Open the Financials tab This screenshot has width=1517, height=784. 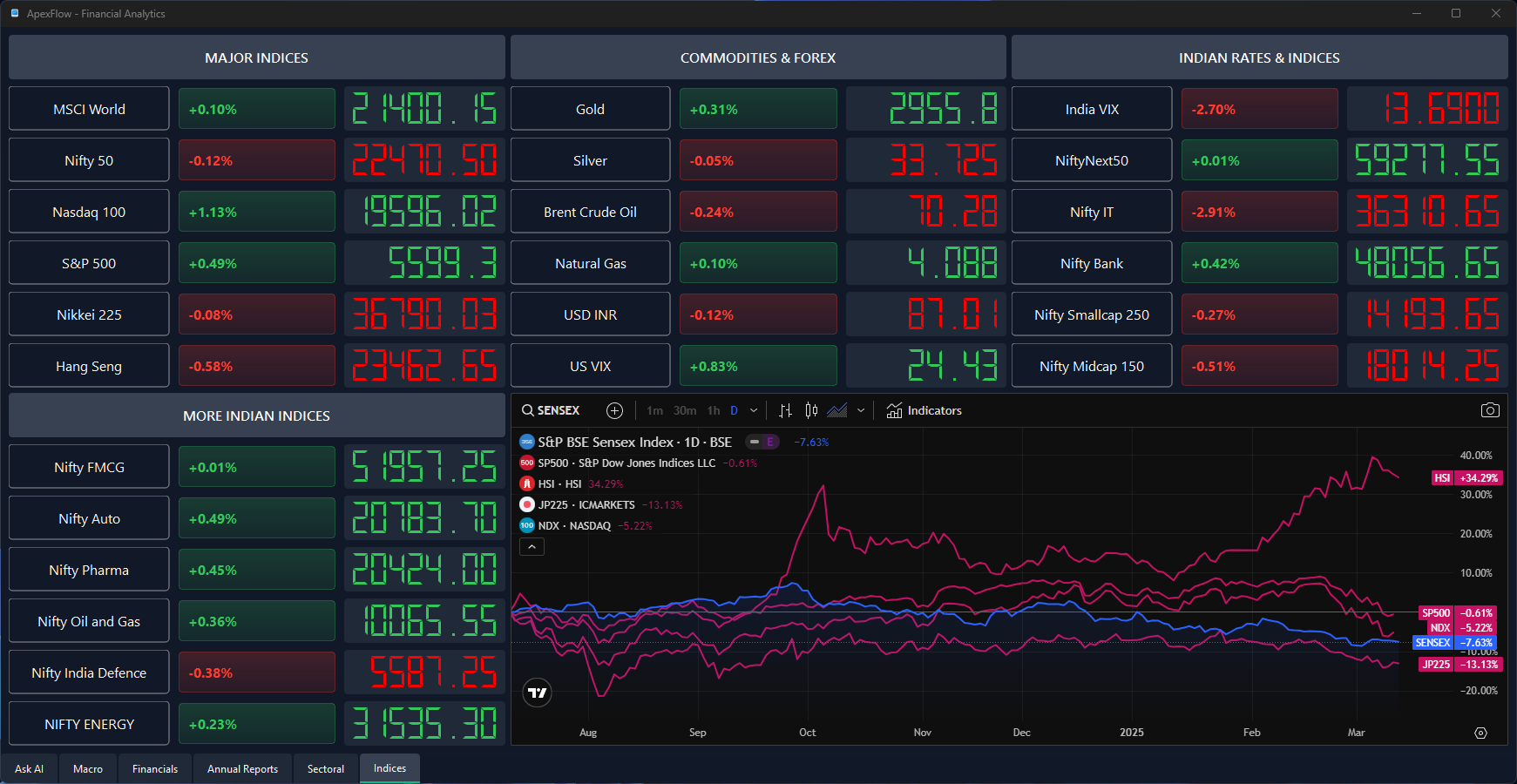(155, 768)
